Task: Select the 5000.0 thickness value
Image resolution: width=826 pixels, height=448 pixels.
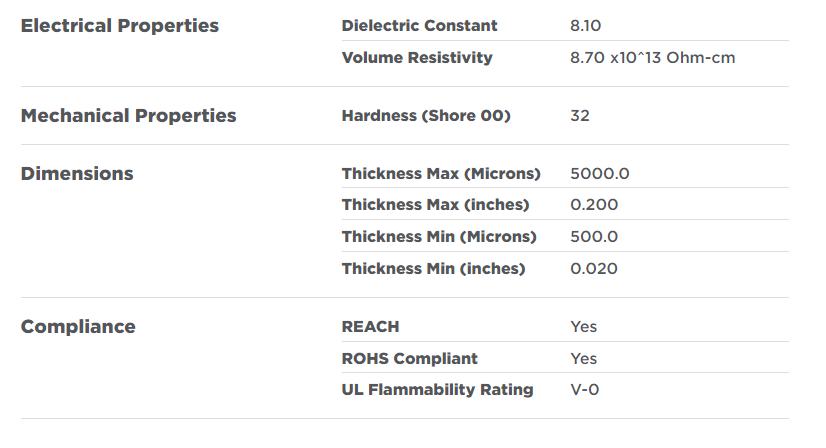Action: [600, 173]
